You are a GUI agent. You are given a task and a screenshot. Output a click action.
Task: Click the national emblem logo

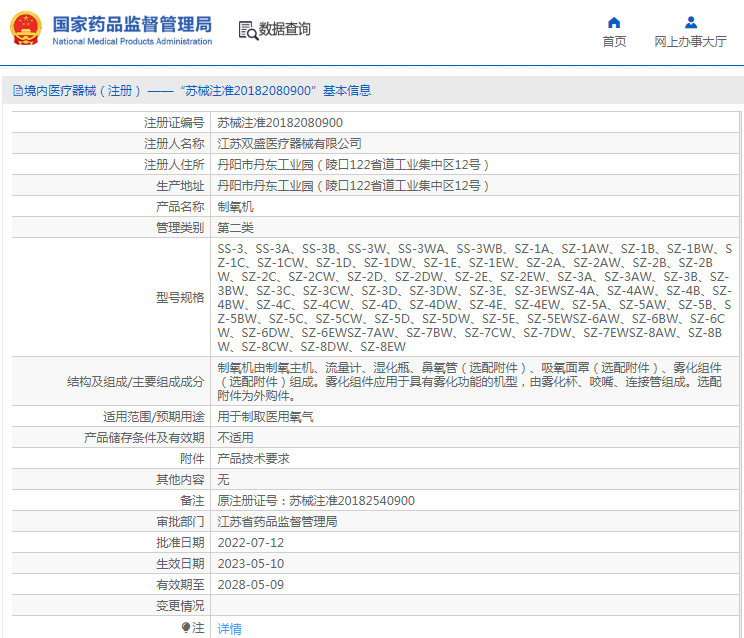click(x=26, y=29)
